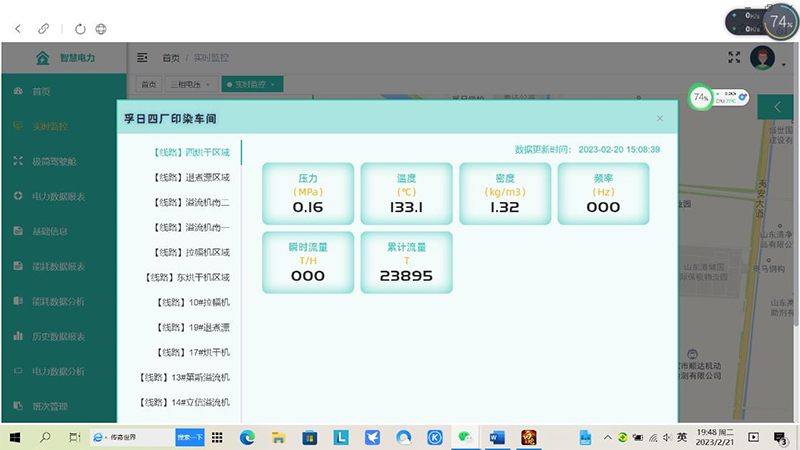This screenshot has width=800, height=450.
Task: Click the 极简驾驶舱 expand-arrows icon
Action: click(x=18, y=161)
